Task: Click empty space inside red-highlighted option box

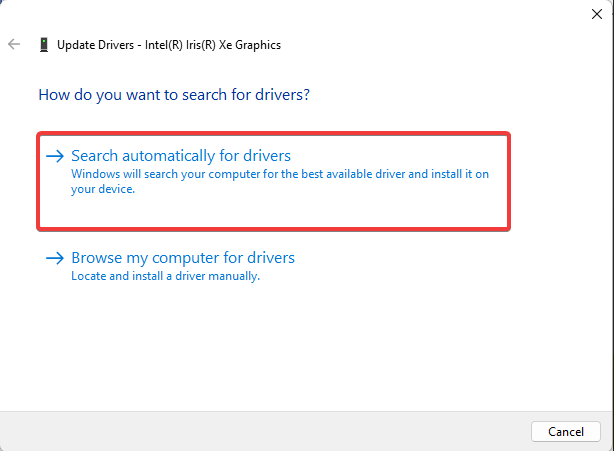Action: (313, 211)
